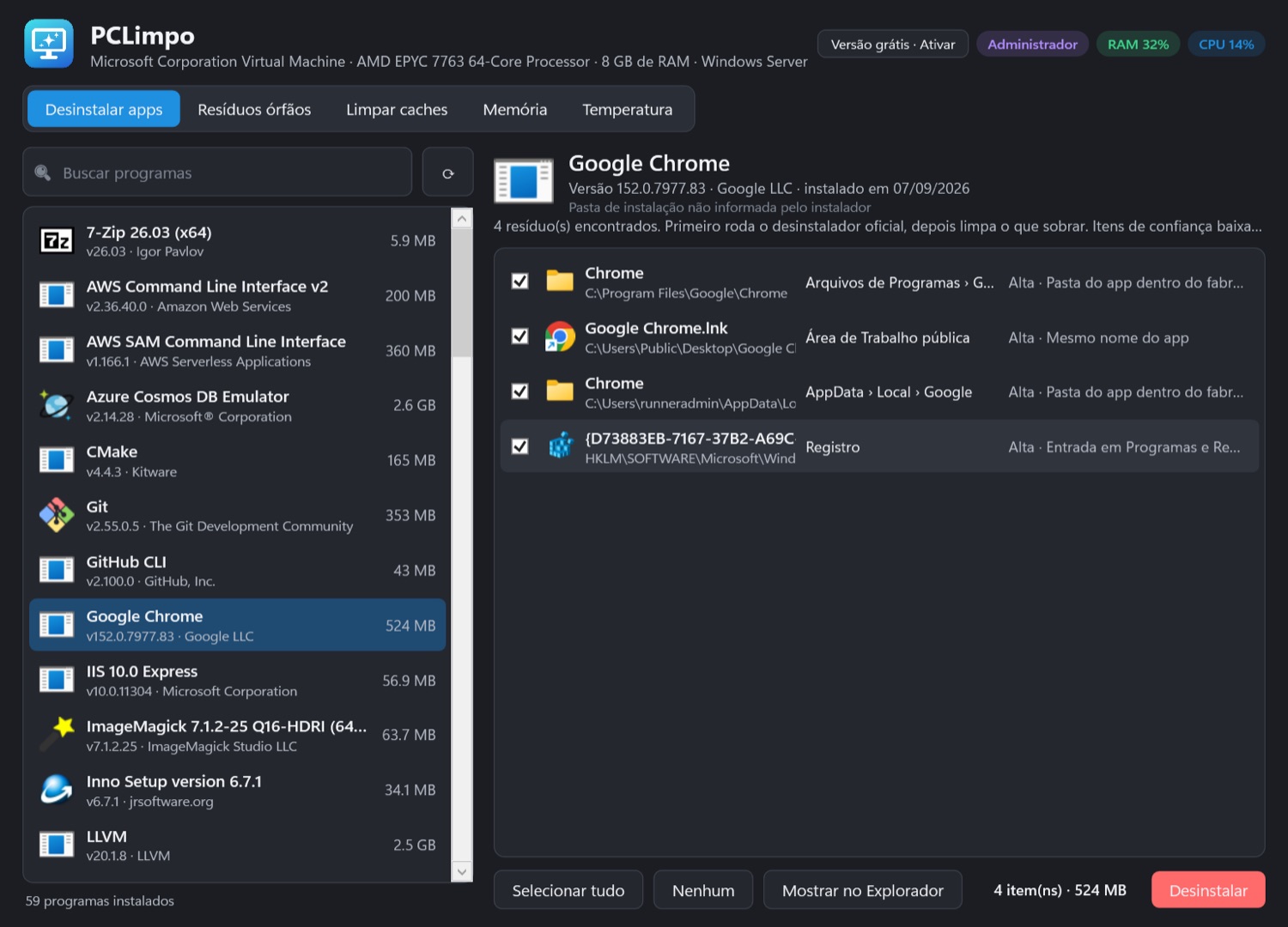Switch to the Limpar caches tab
The width and height of the screenshot is (1288, 927).
[x=397, y=109]
